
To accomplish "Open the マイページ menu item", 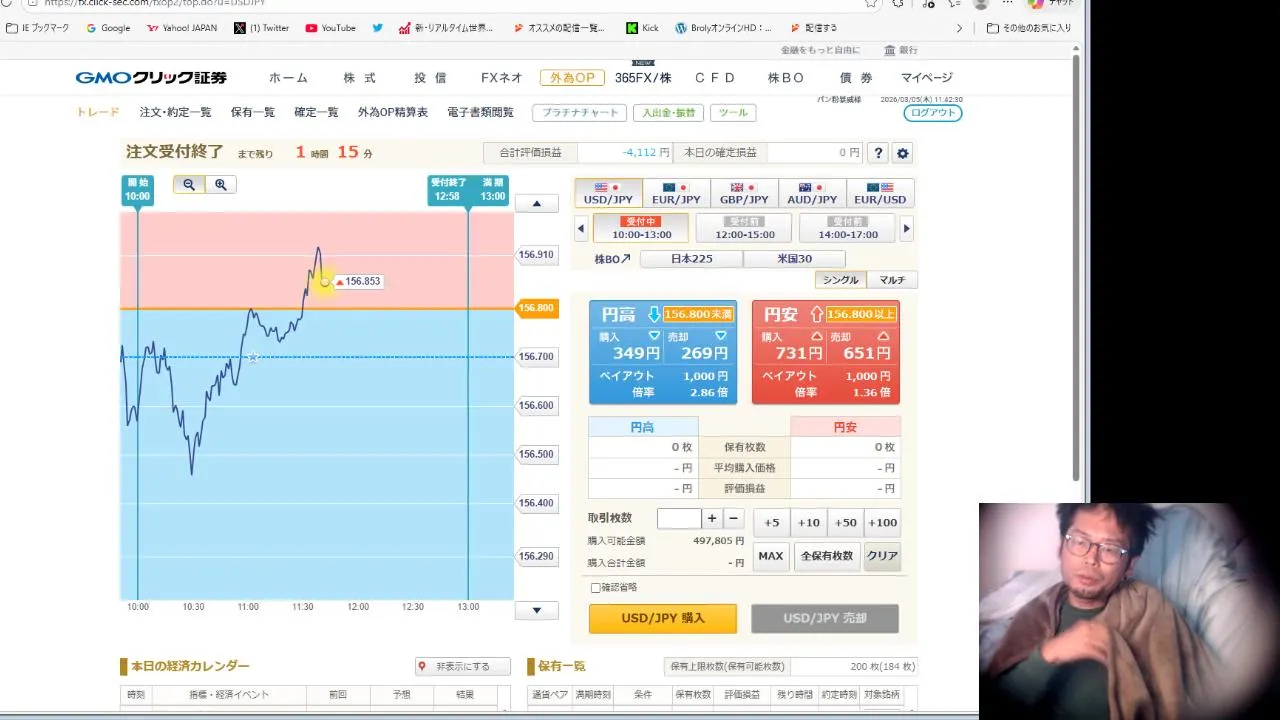I will (927, 78).
